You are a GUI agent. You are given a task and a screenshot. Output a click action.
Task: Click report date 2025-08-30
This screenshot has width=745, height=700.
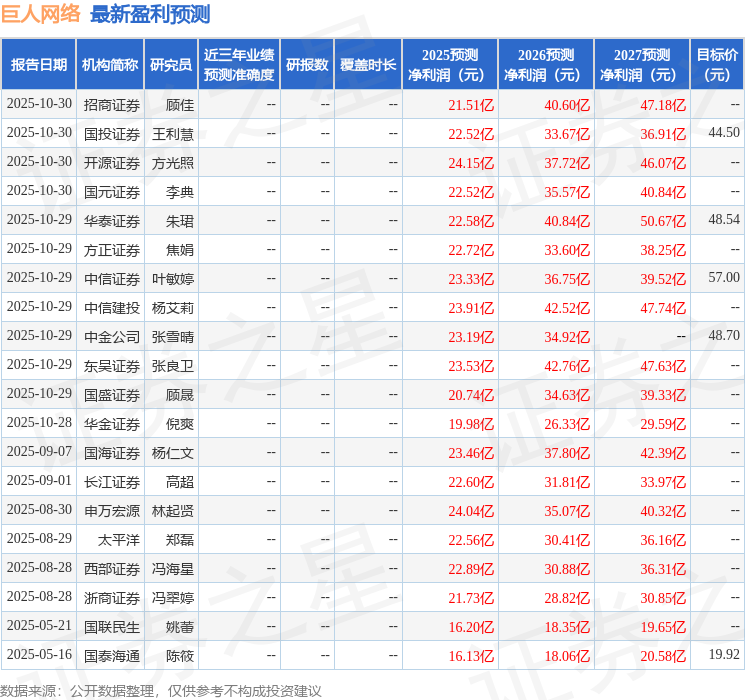click(39, 509)
